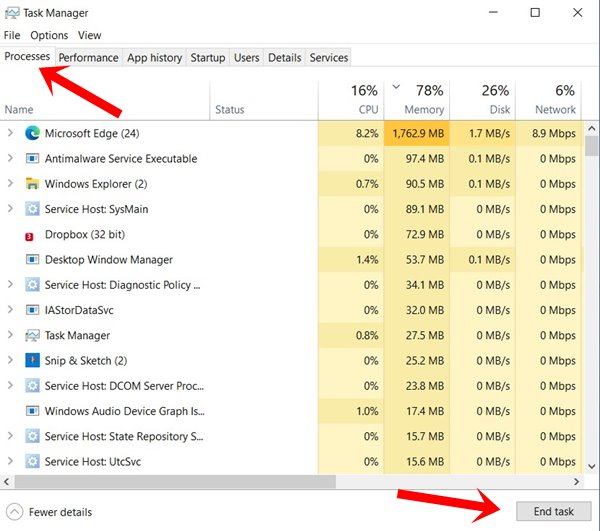Expand the Task Manager process row
The height and width of the screenshot is (531, 600).
pos(10,335)
